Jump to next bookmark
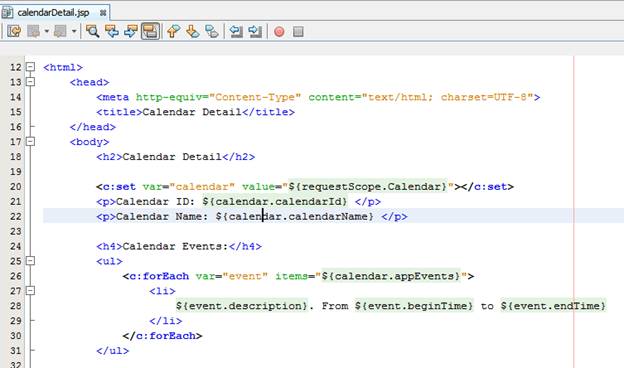This screenshot has height=368, width=624. pyautogui.click(x=193, y=31)
